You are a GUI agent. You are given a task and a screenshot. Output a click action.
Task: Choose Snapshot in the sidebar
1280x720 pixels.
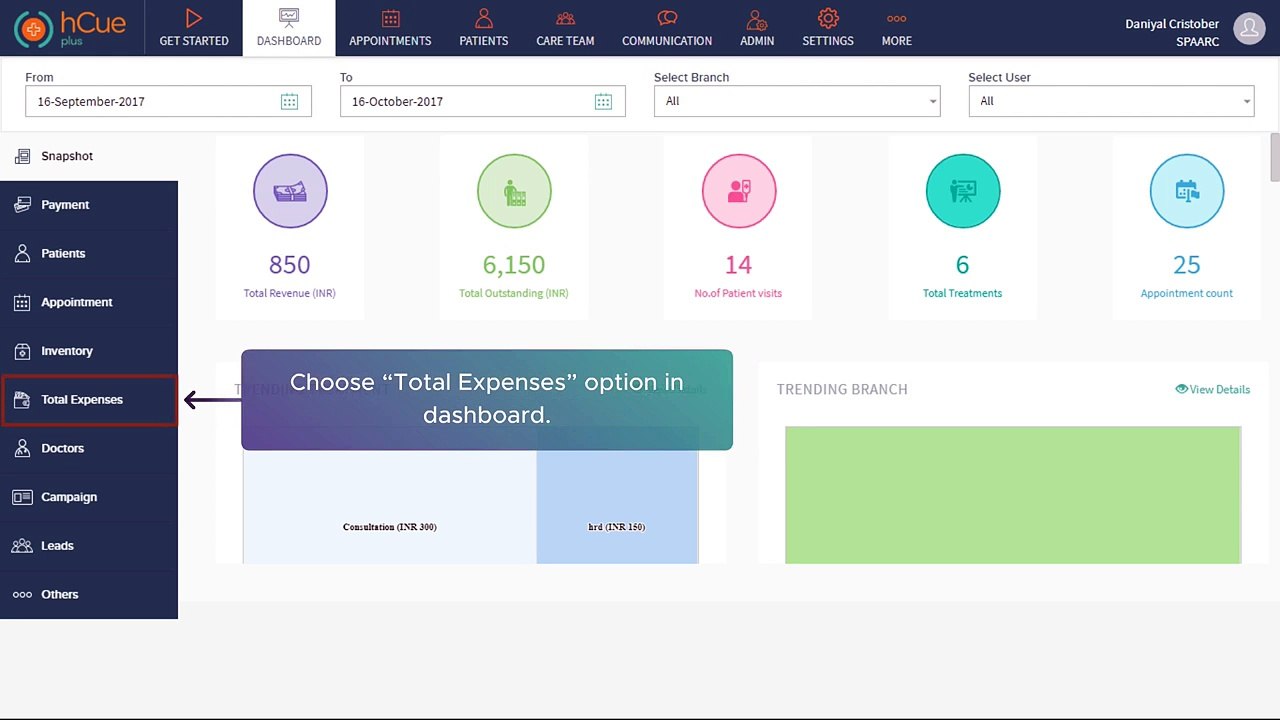pyautogui.click(x=89, y=156)
